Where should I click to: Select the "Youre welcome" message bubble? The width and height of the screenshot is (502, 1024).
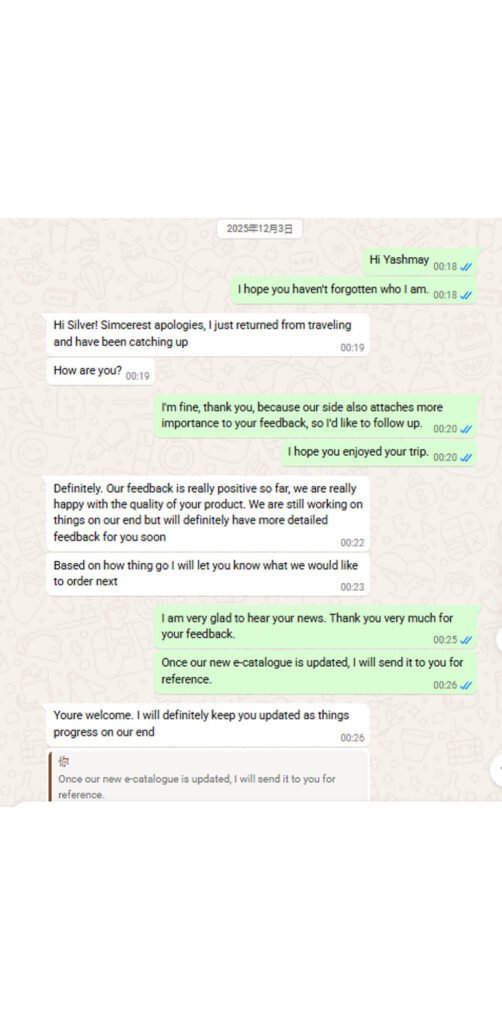point(208,725)
